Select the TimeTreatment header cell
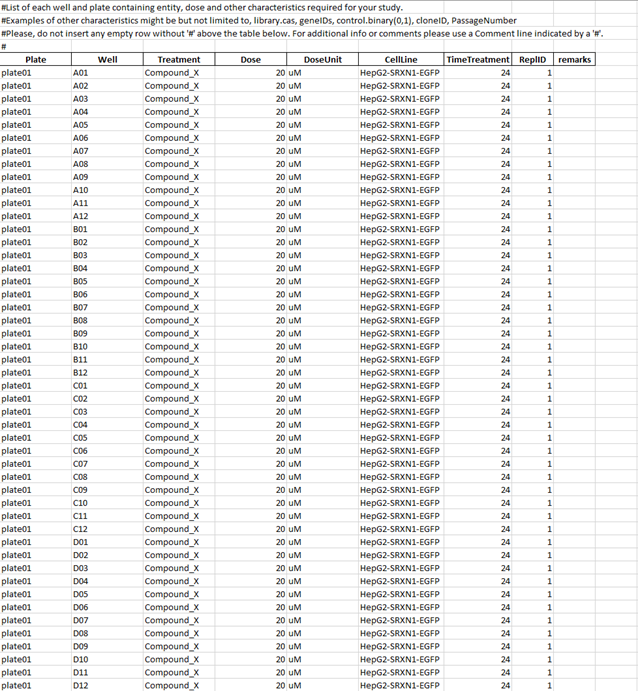The height and width of the screenshot is (691, 638). [478, 60]
